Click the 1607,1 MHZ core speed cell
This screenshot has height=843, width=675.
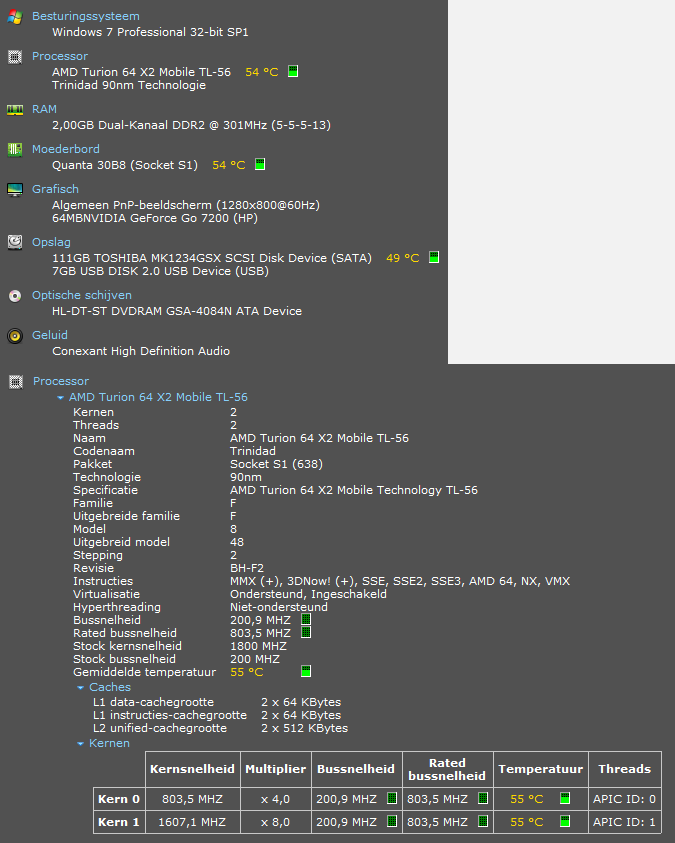(x=192, y=822)
